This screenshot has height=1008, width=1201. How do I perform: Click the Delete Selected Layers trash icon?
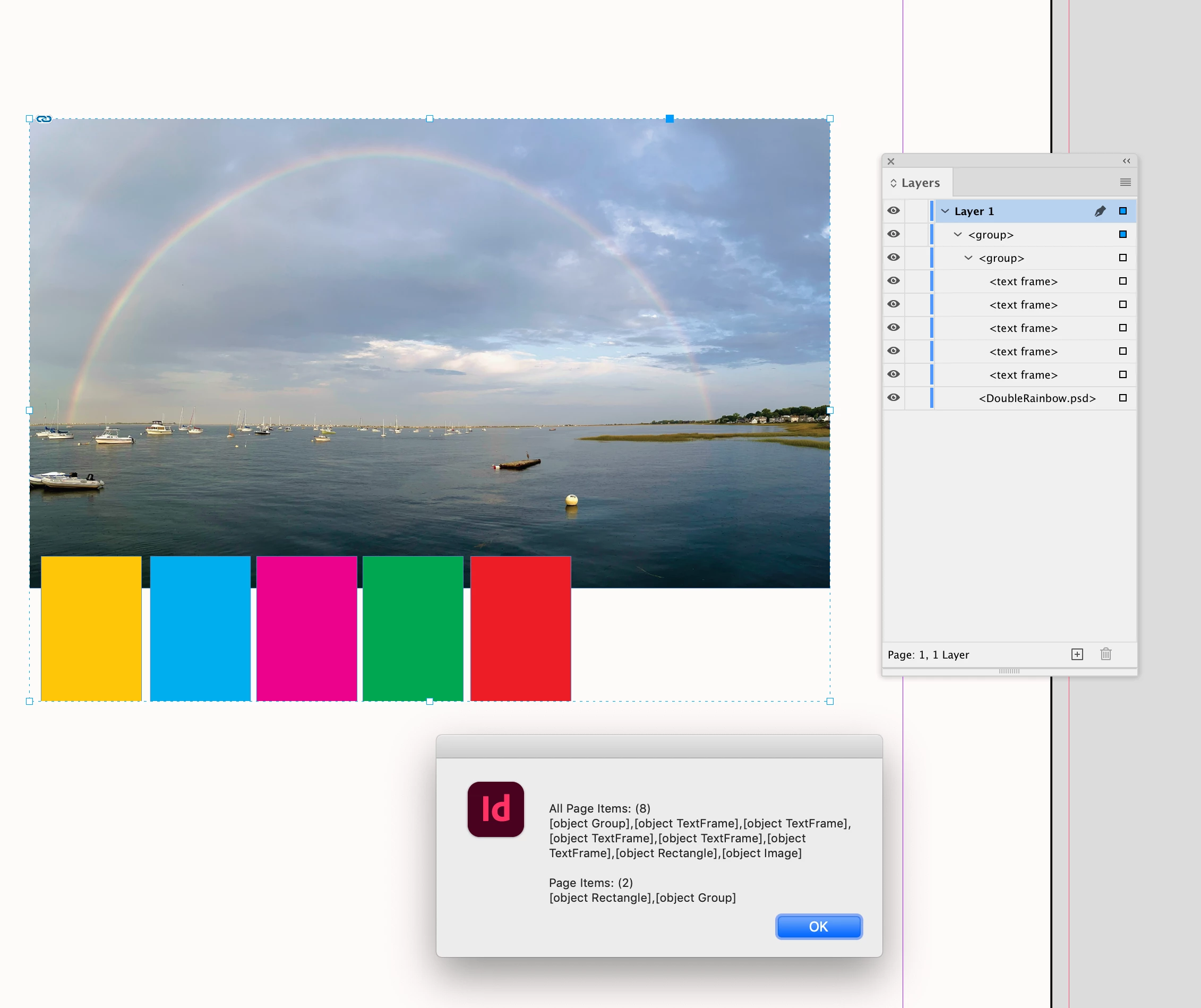click(1105, 654)
